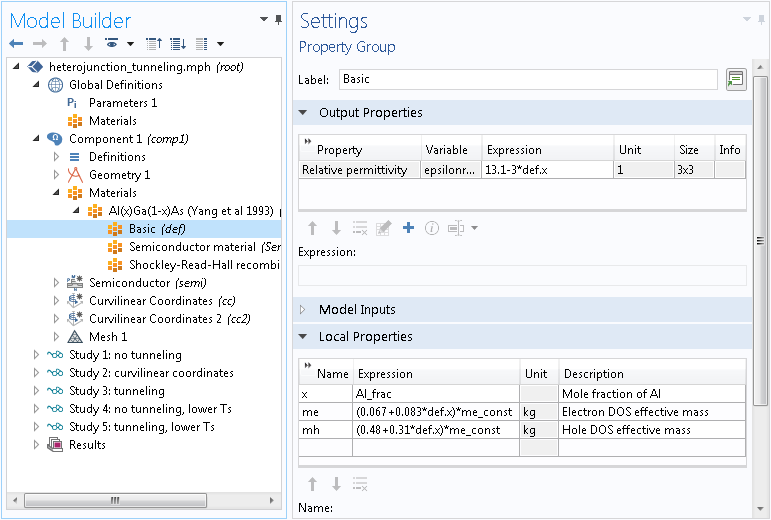This screenshot has height=520, width=771.
Task: Open the Results node
Action: pos(87,445)
